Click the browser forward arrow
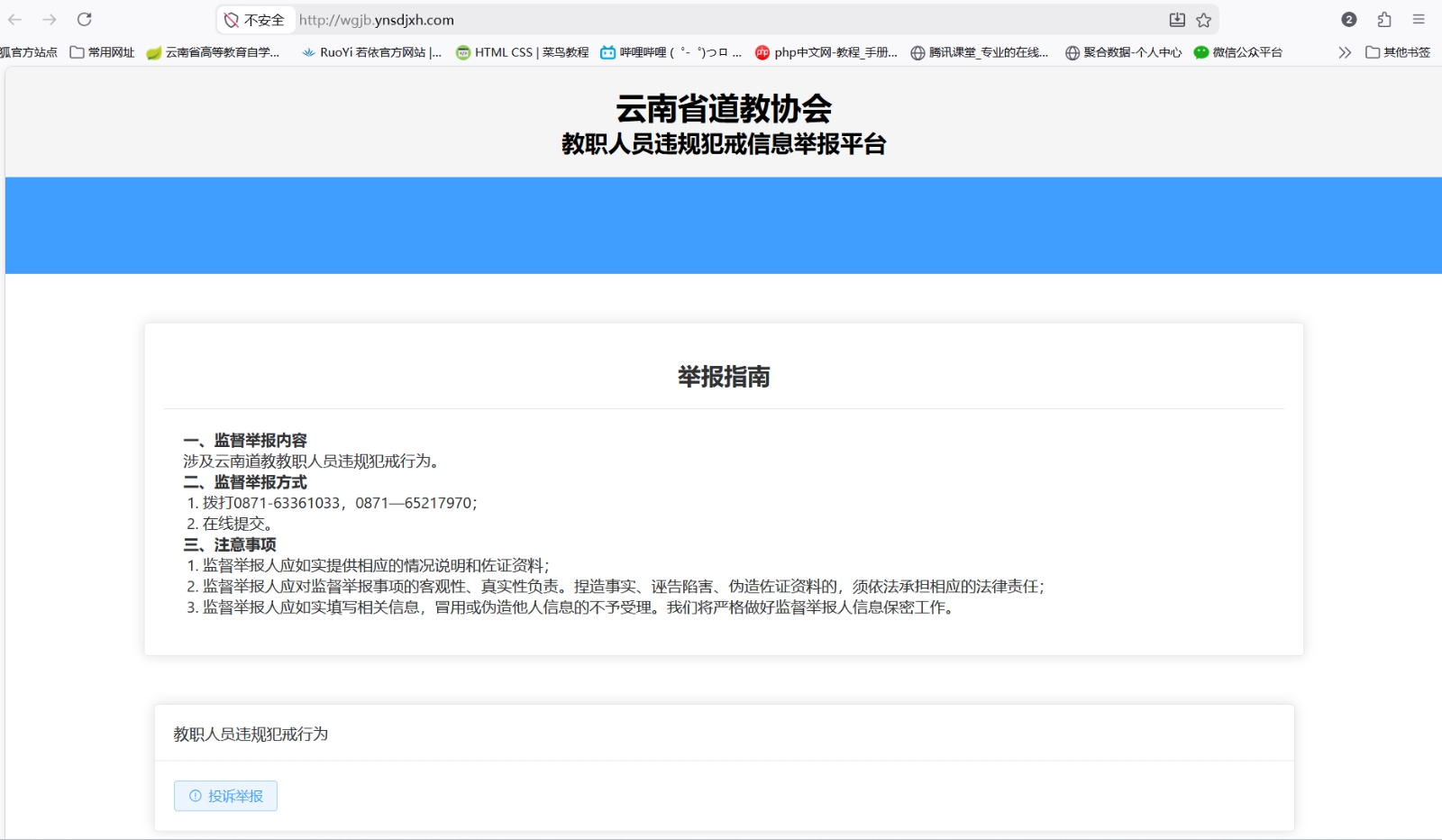This screenshot has width=1442, height=840. tap(50, 20)
